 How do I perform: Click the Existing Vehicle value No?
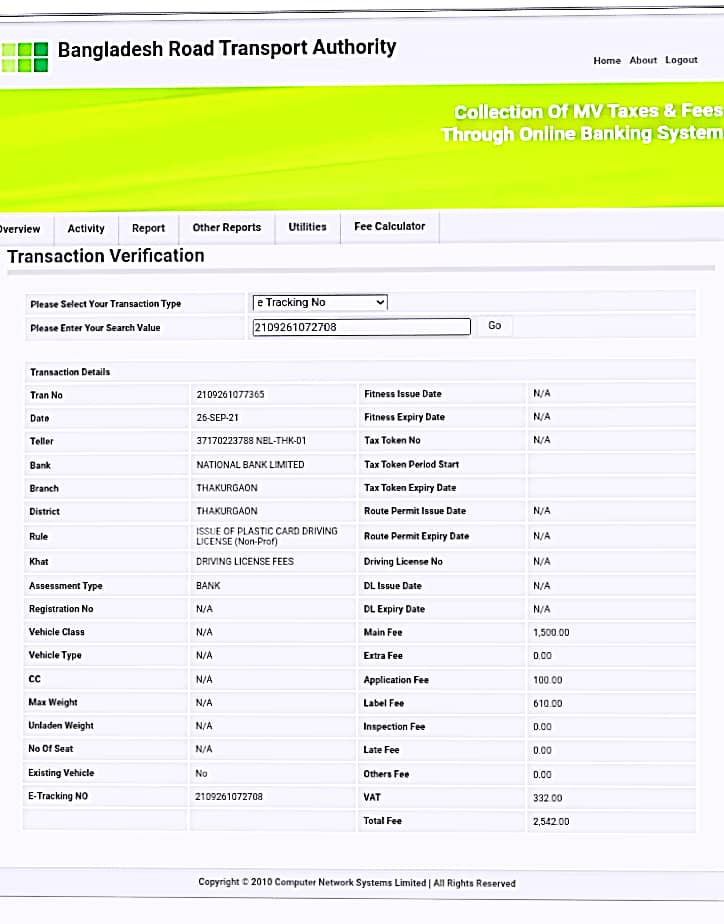[x=201, y=773]
